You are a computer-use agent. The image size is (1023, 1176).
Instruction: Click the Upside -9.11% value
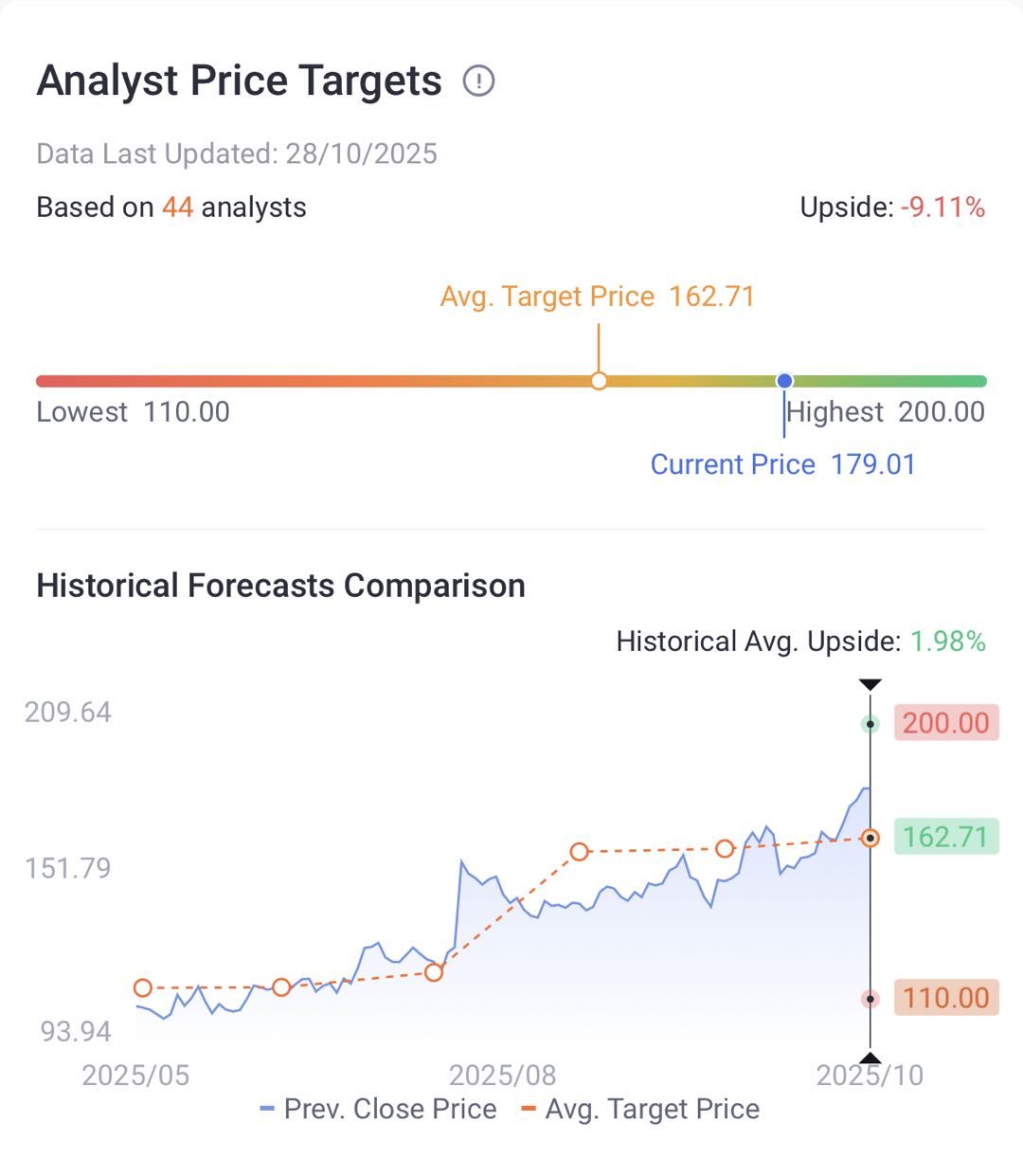(942, 208)
